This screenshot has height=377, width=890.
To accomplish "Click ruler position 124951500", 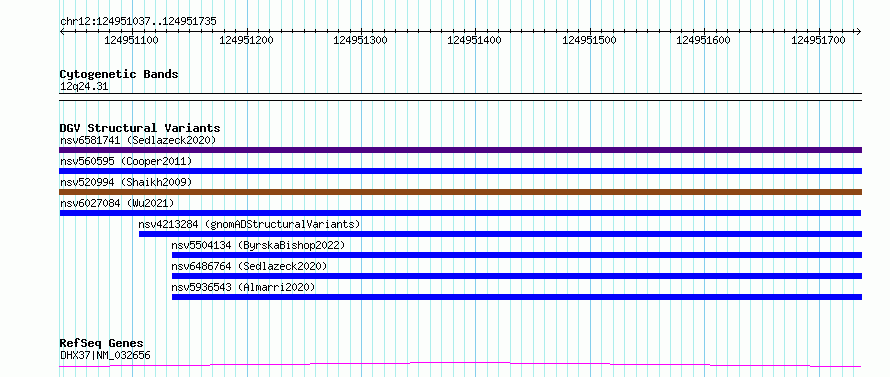I will pyautogui.click(x=590, y=40).
